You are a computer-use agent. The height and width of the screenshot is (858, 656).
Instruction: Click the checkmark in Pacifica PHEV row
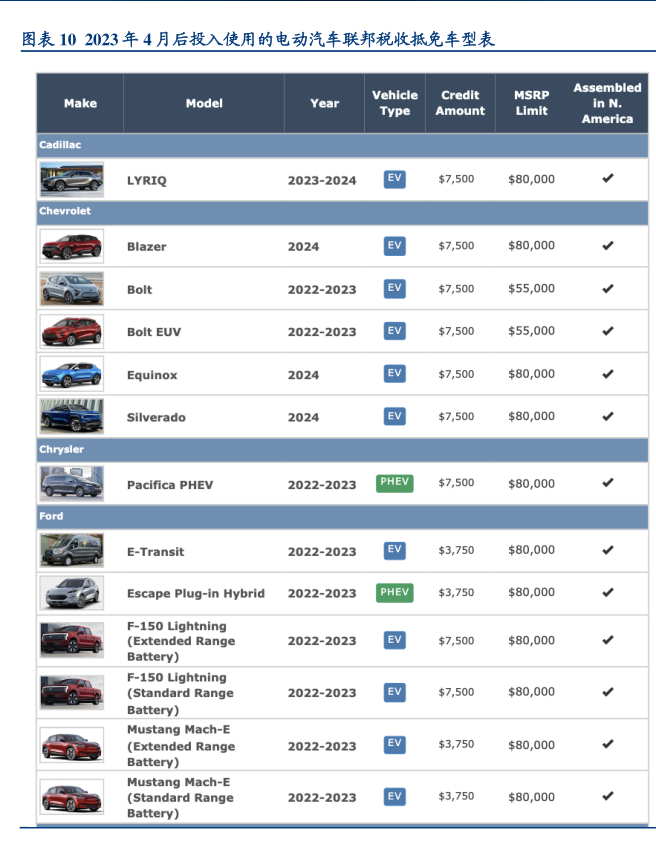click(608, 483)
